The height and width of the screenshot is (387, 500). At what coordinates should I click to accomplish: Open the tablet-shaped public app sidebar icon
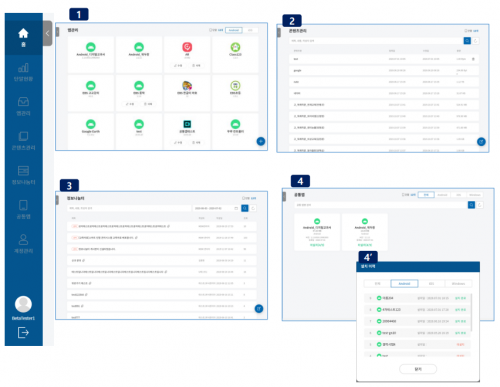click(x=23, y=209)
